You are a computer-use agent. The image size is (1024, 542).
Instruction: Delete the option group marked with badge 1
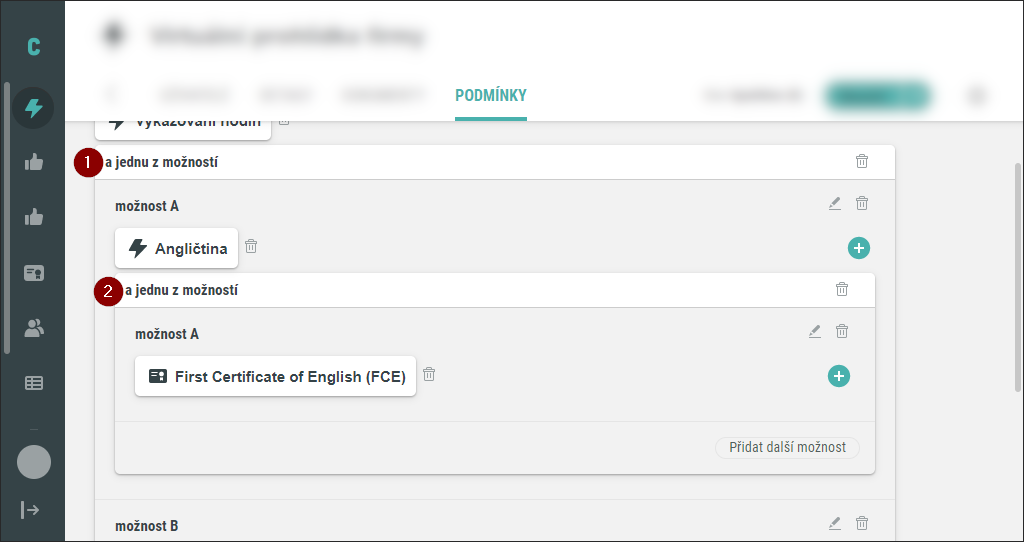862,161
